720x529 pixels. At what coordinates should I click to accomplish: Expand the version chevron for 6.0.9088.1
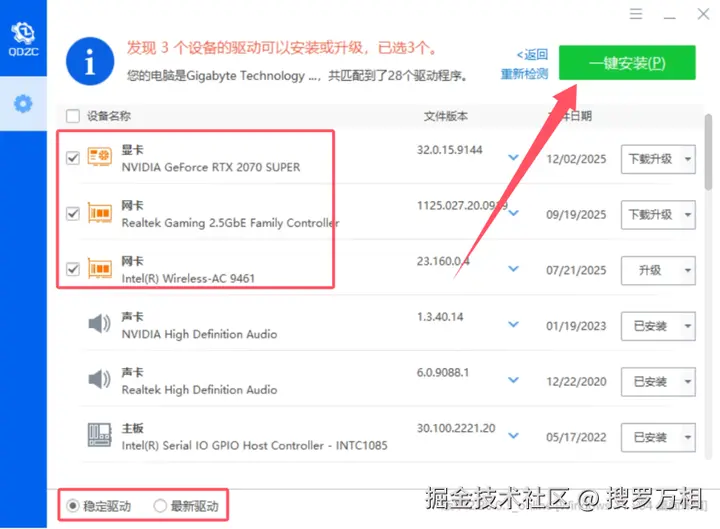coord(513,380)
